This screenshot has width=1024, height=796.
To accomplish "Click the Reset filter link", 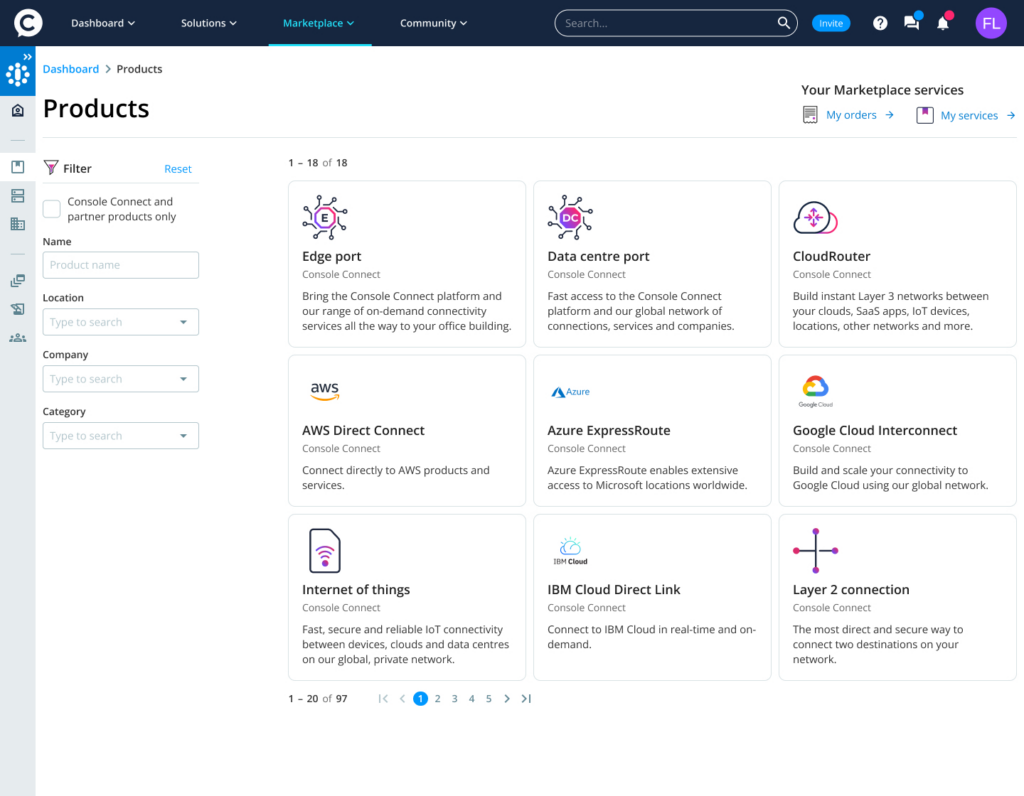I will click(177, 168).
